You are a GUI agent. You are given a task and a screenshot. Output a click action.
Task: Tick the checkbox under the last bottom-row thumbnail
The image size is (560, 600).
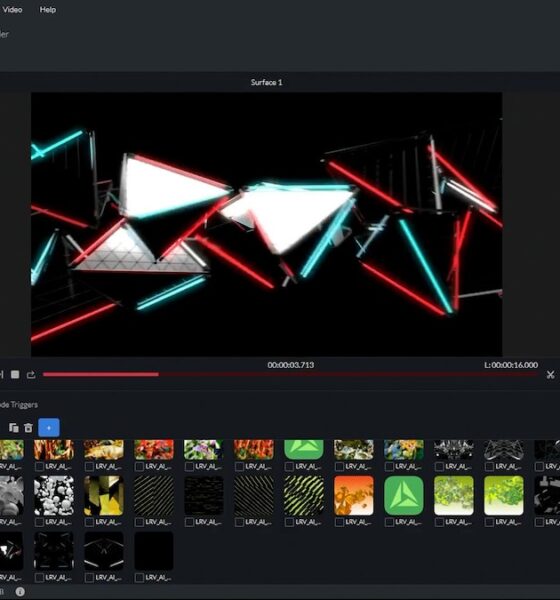coord(139,577)
